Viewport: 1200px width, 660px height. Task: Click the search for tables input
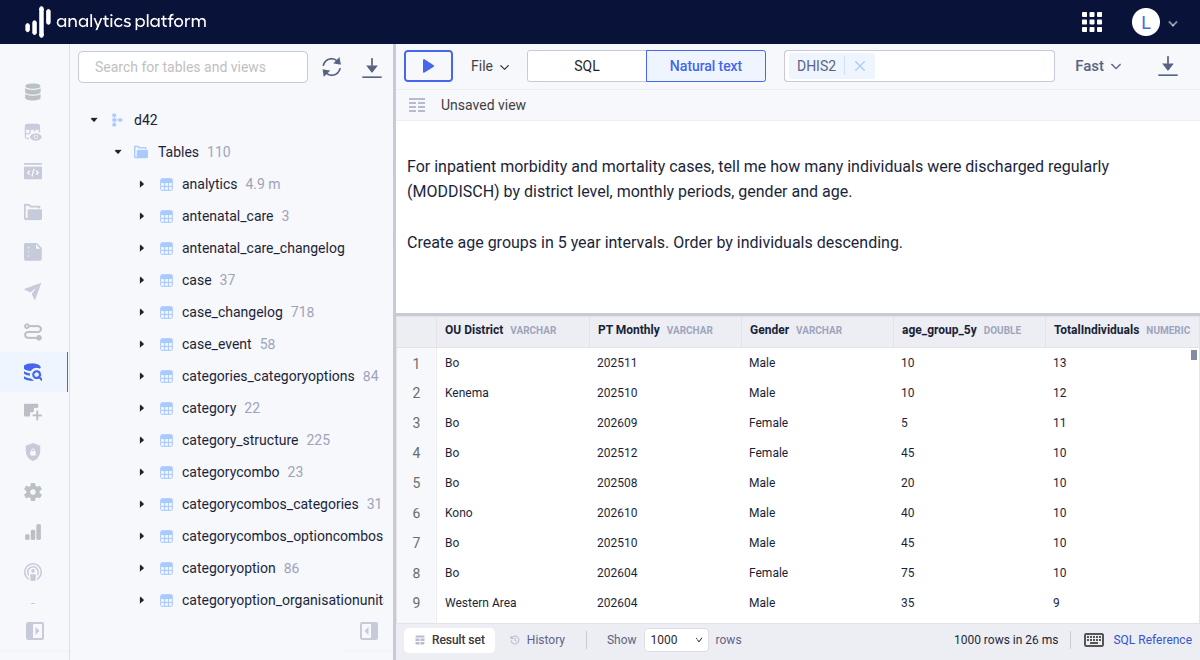pos(193,67)
